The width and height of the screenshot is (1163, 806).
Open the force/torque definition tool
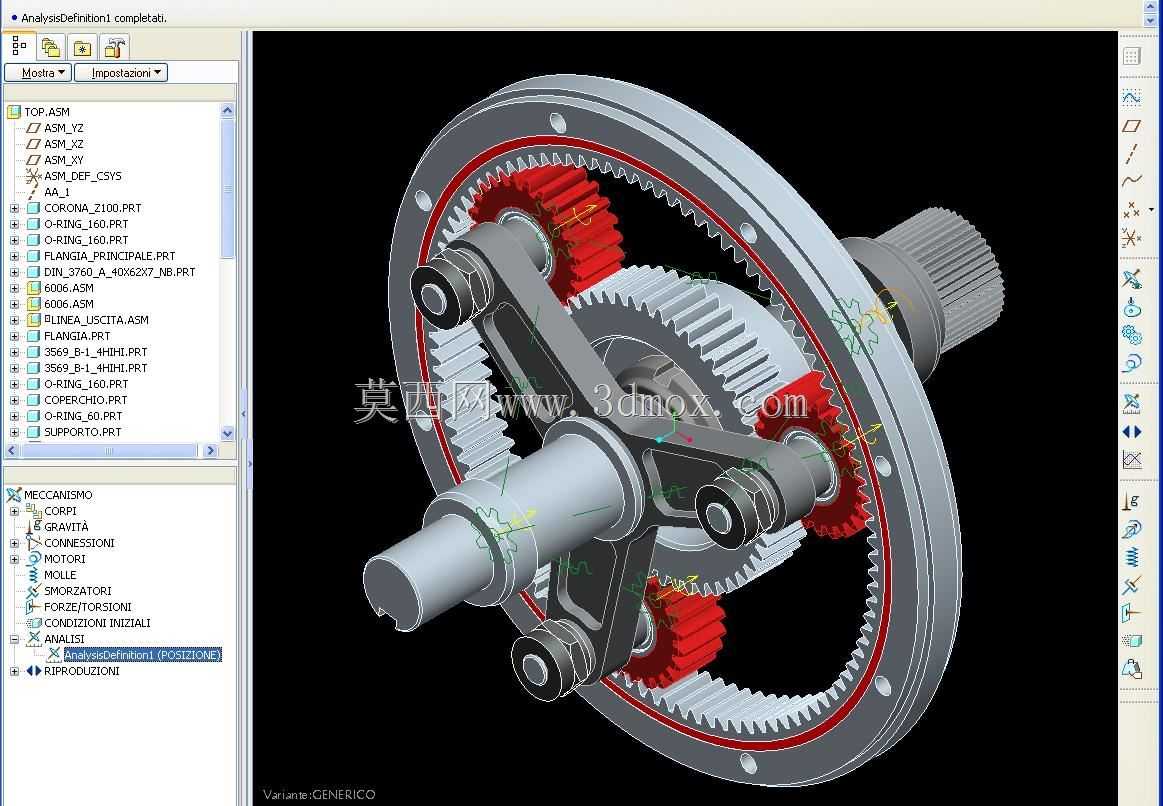(x=1131, y=613)
